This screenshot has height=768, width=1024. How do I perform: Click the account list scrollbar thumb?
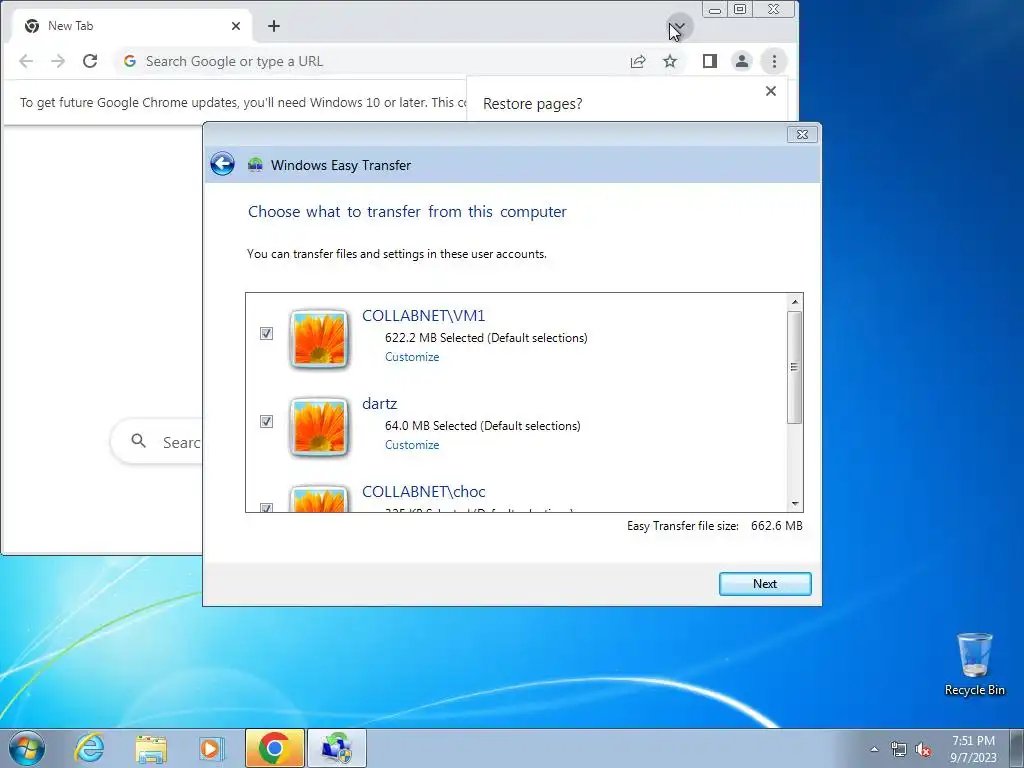(795, 367)
